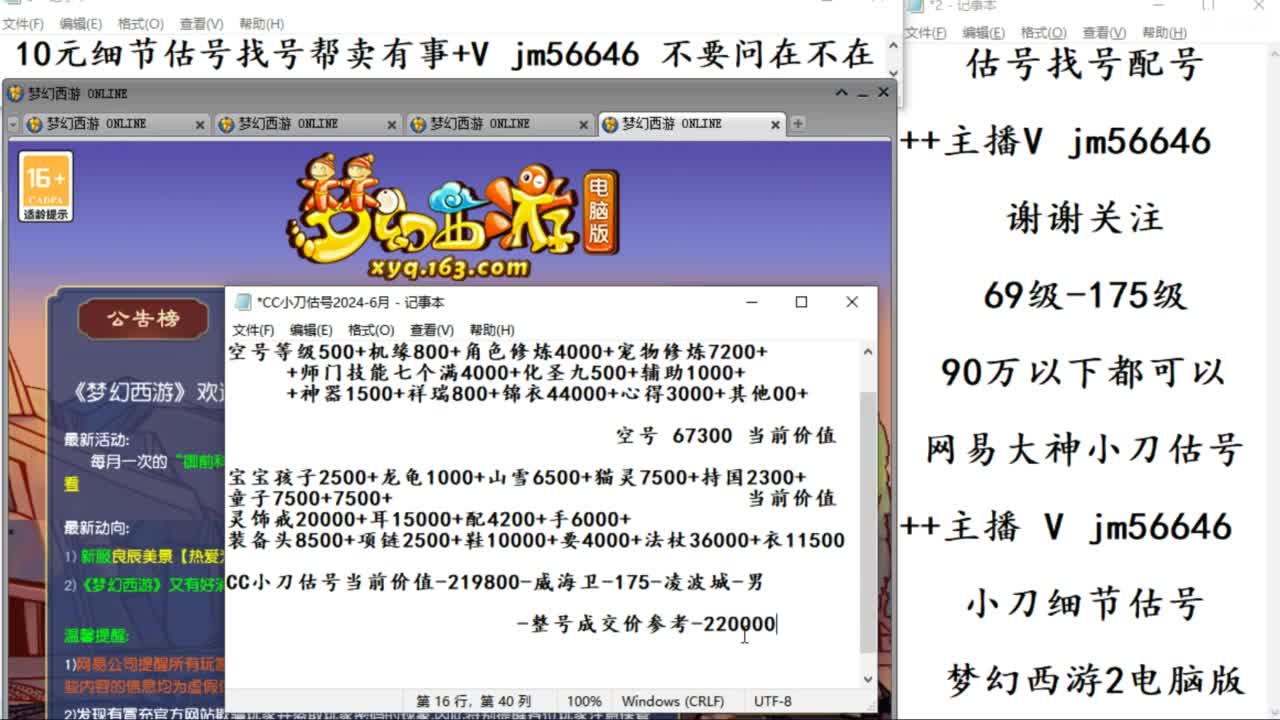This screenshot has width=1280, height=720.
Task: Click the 公告榜 notice board header
Action: point(143,319)
